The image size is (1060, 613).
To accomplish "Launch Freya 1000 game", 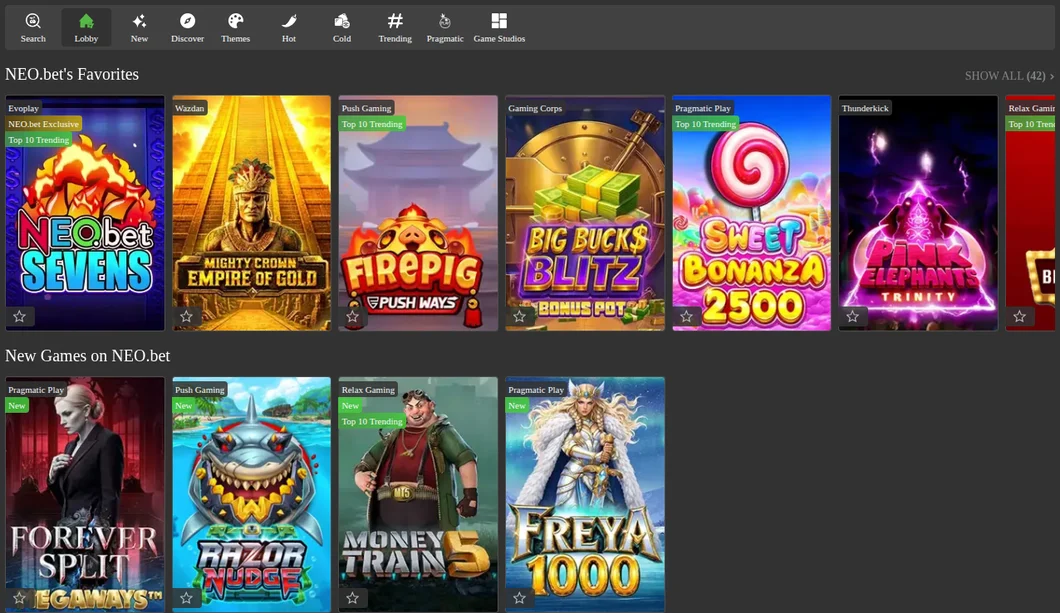I will click(x=585, y=495).
